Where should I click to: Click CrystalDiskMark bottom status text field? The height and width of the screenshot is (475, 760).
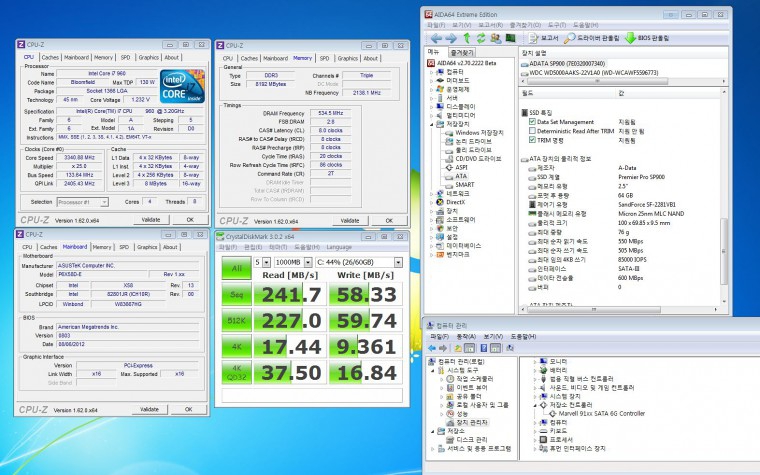312,395
